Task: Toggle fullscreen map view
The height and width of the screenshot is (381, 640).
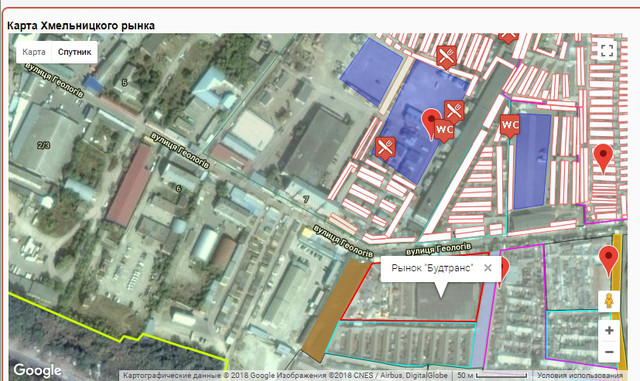Action: 607,51
